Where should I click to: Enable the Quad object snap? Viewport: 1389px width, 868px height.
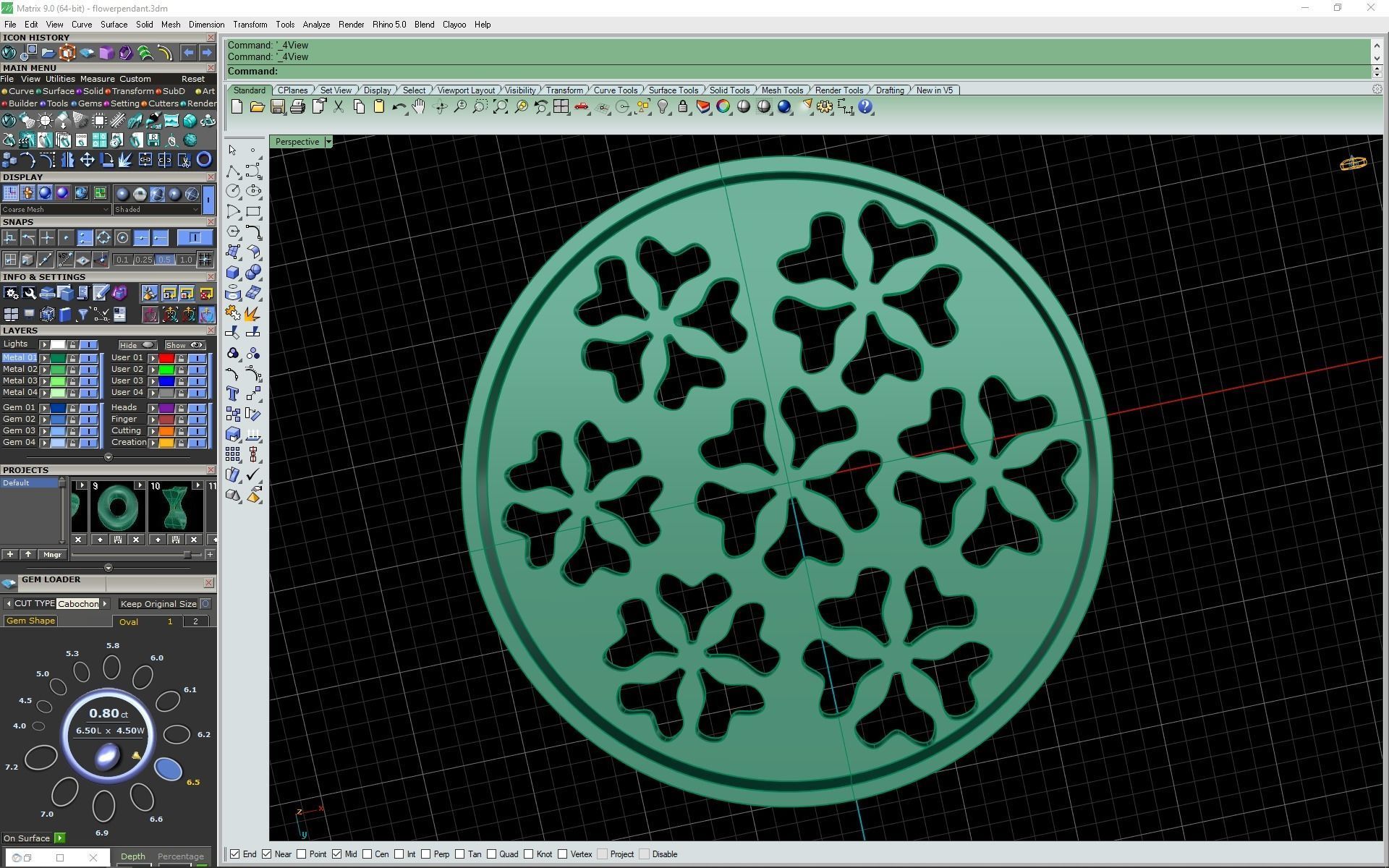(492, 854)
